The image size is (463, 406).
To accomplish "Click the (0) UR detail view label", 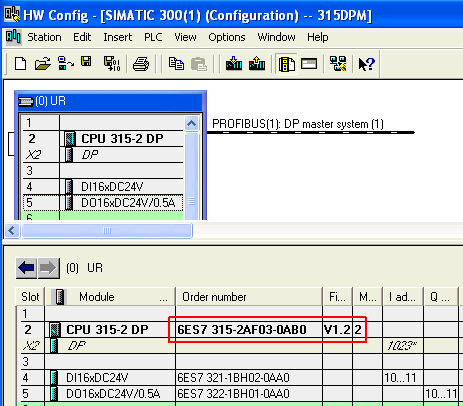I will click(x=84, y=268).
